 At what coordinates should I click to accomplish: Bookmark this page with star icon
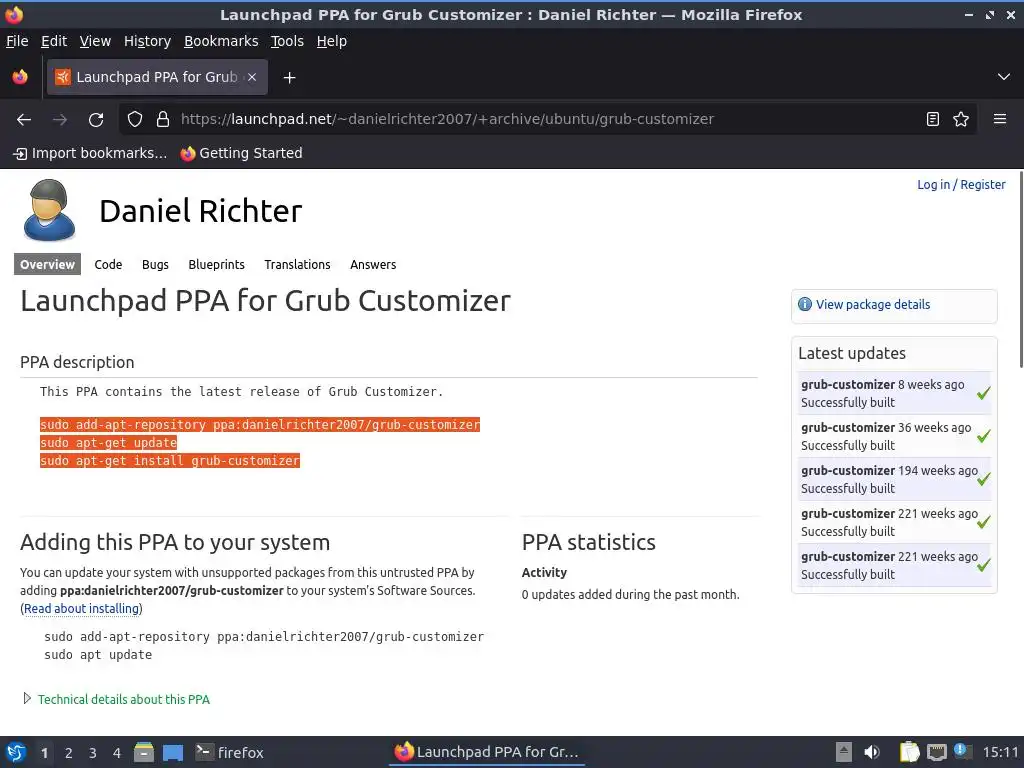click(x=961, y=120)
